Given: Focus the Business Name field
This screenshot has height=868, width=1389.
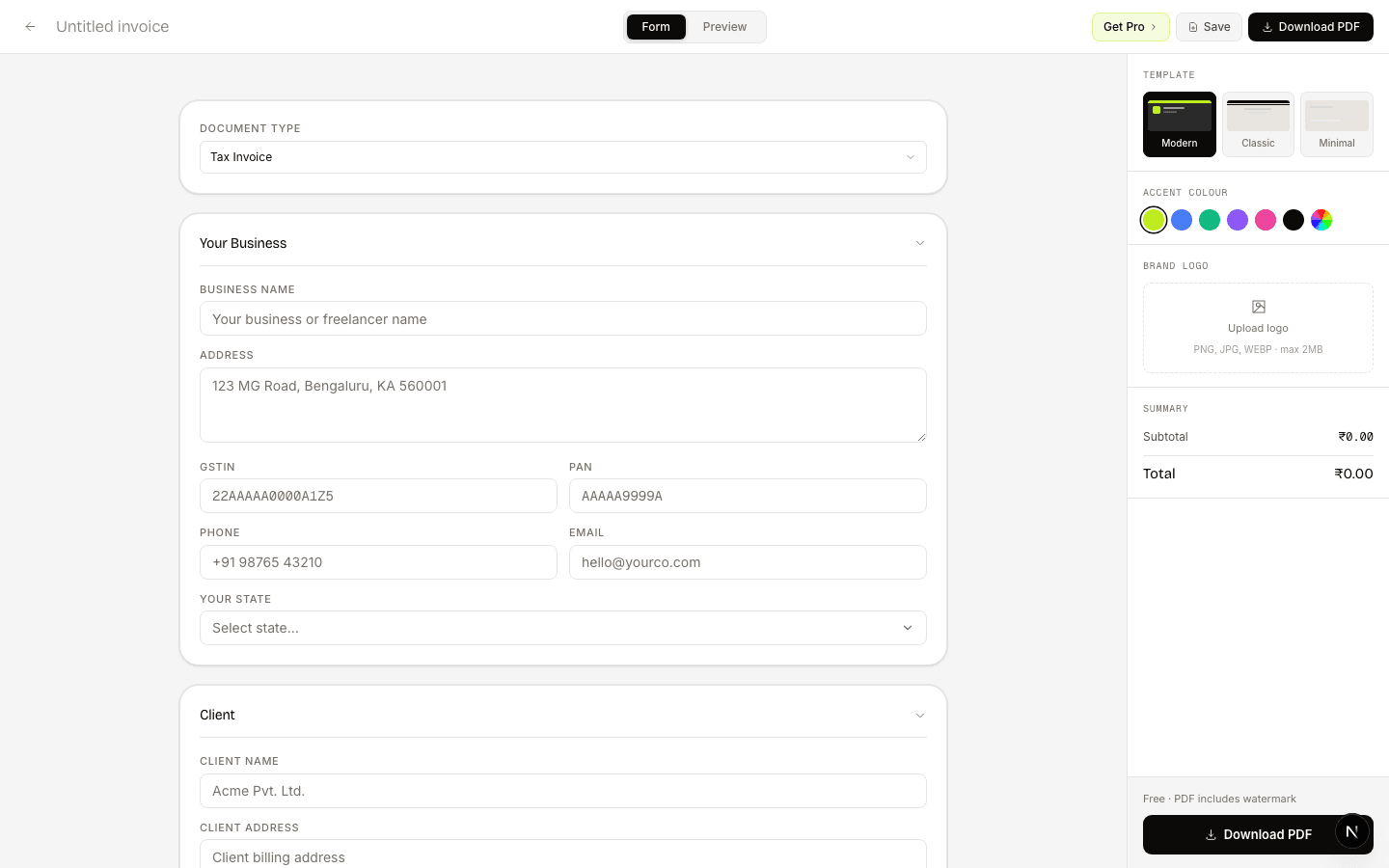Looking at the screenshot, I should pos(563,318).
